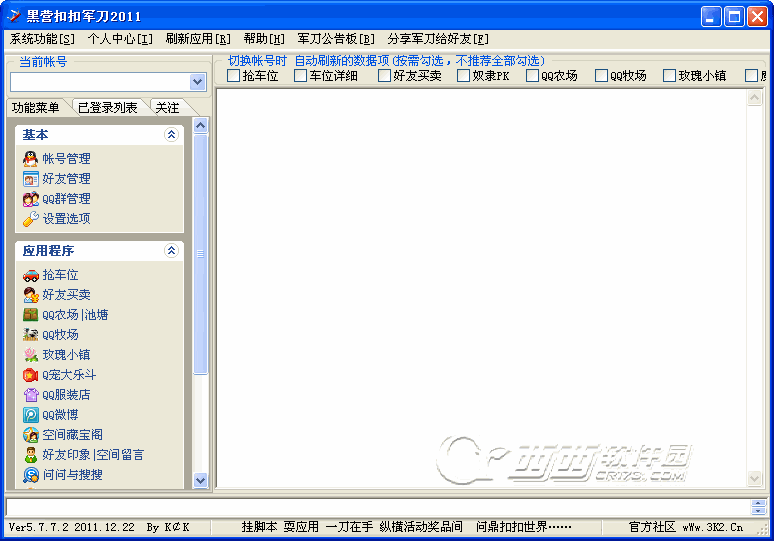774x541 pixels.
Task: Tick the QQ牧场 checkbox
Action: 601,76
